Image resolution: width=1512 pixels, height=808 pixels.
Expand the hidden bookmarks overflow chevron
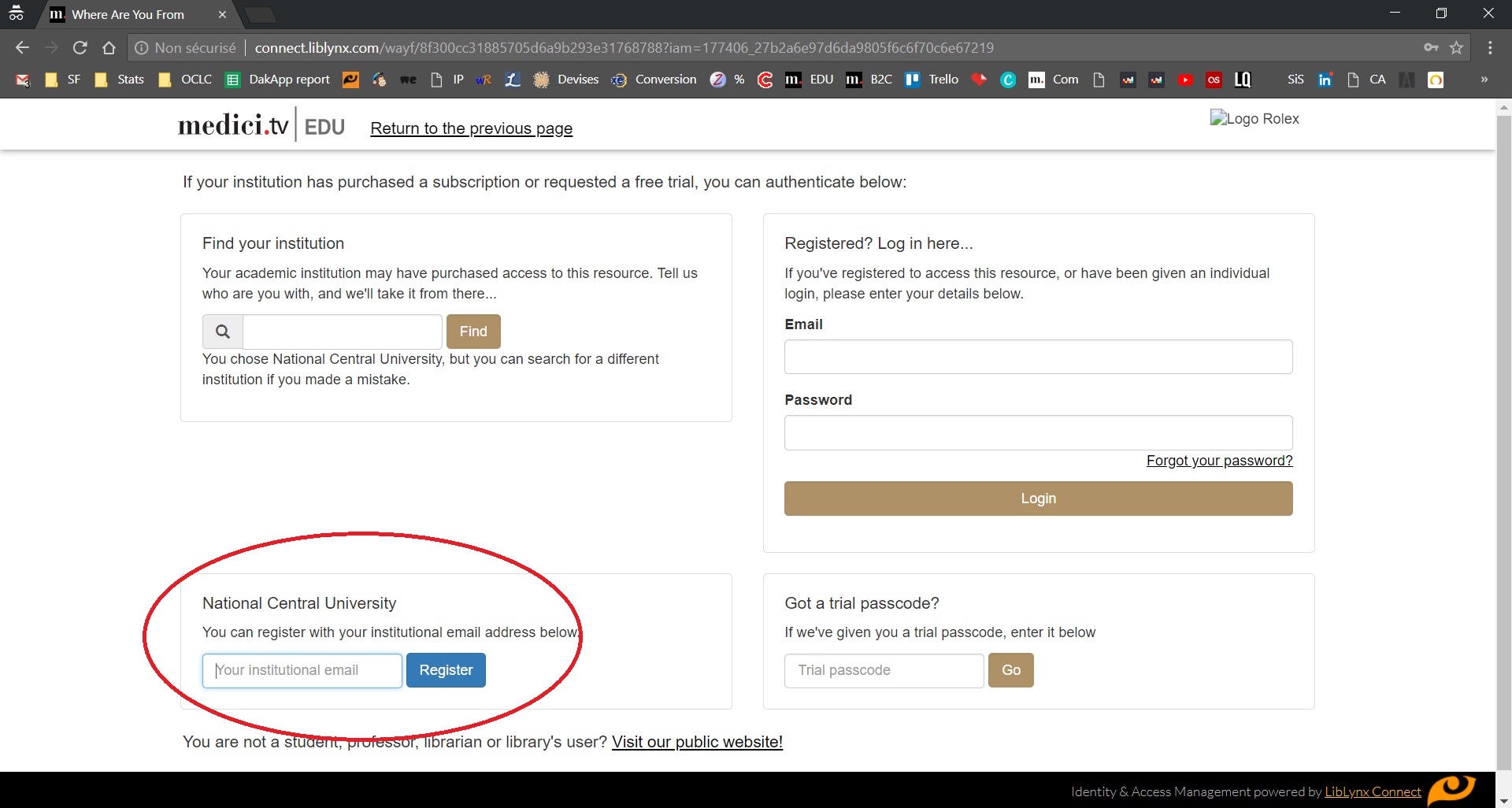[x=1484, y=80]
